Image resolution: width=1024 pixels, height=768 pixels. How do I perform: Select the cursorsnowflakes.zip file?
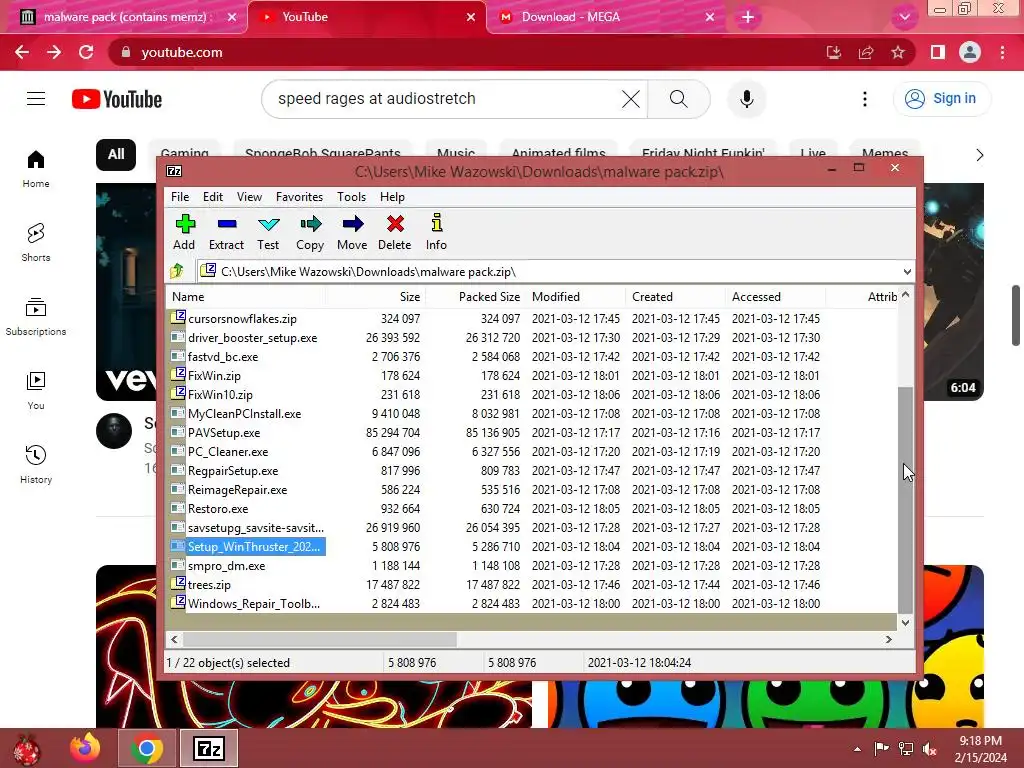click(242, 319)
